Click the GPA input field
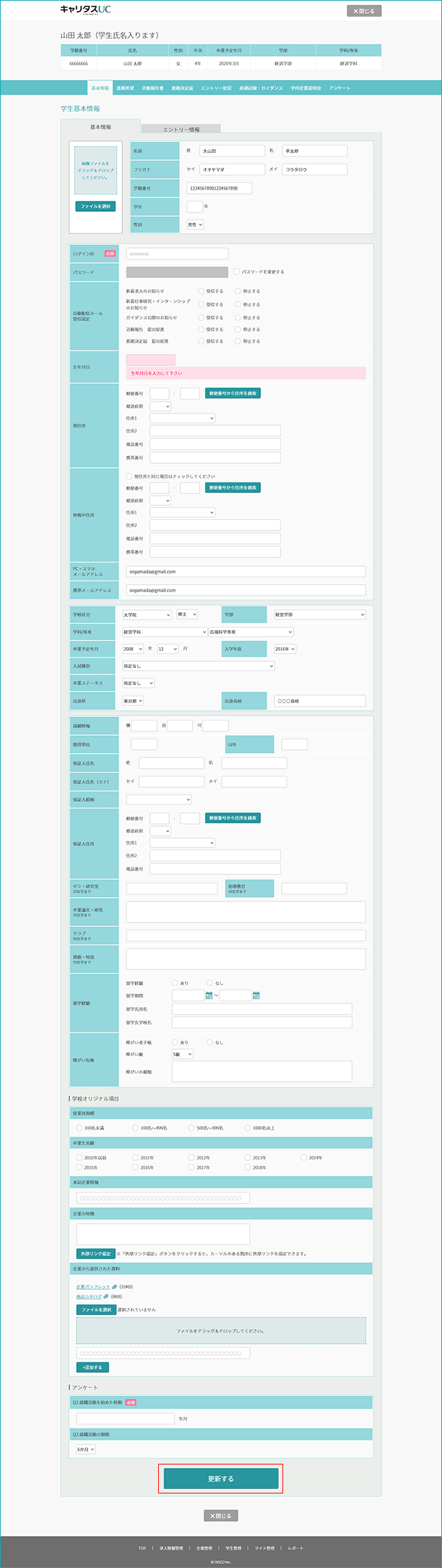 point(294,744)
